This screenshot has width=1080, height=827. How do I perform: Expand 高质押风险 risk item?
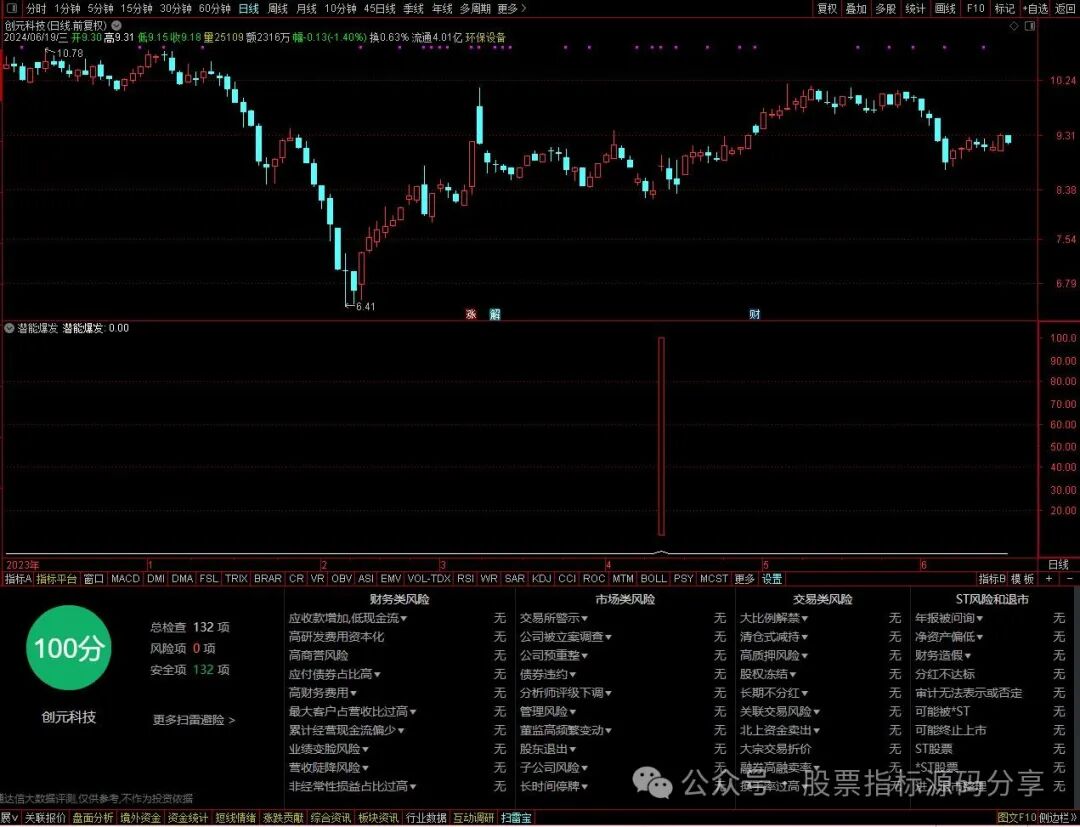tap(774, 656)
